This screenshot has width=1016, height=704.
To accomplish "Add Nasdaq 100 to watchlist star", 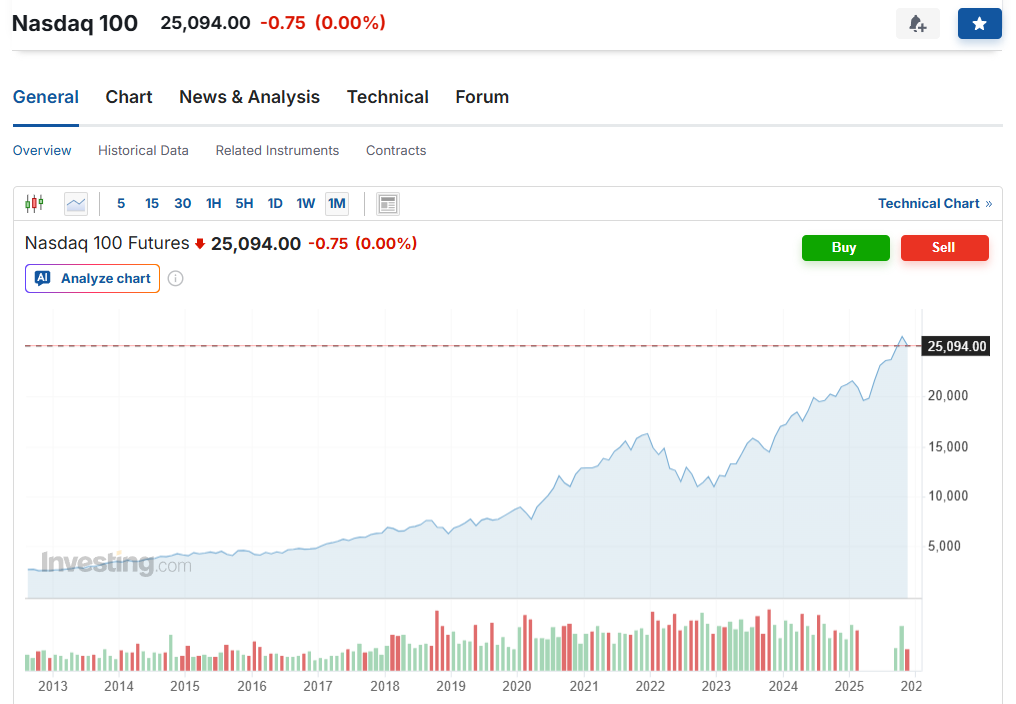I will [979, 24].
